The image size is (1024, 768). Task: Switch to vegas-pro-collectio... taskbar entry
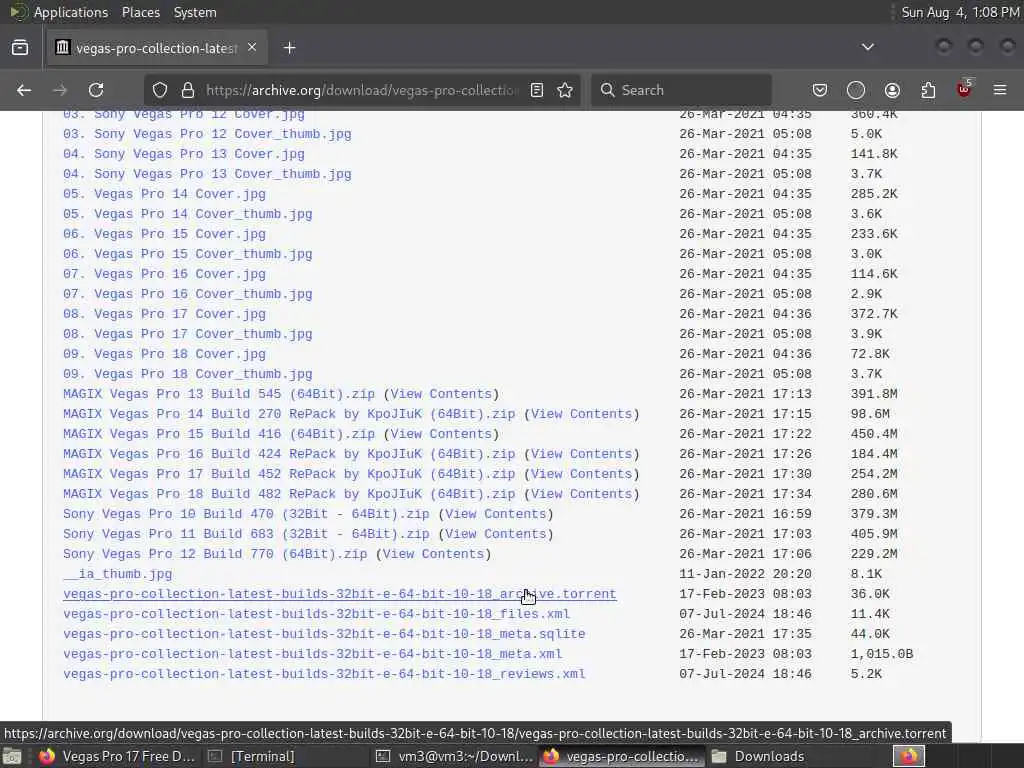click(x=622, y=756)
